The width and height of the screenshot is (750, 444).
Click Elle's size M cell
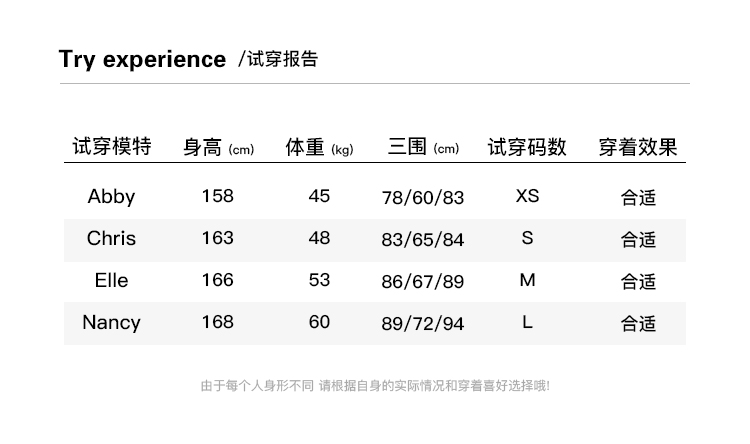527,280
